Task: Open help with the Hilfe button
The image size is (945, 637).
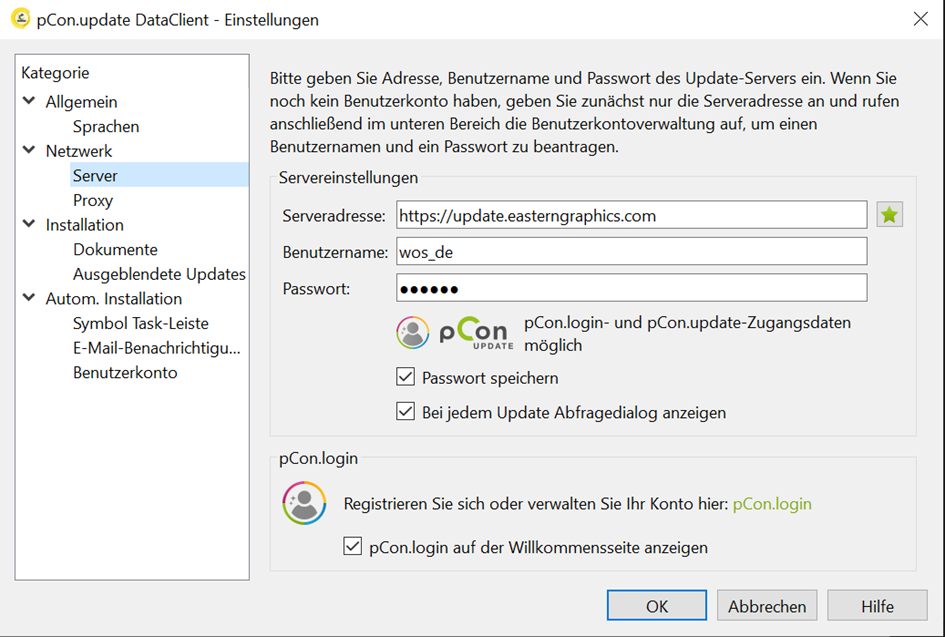Action: [878, 606]
